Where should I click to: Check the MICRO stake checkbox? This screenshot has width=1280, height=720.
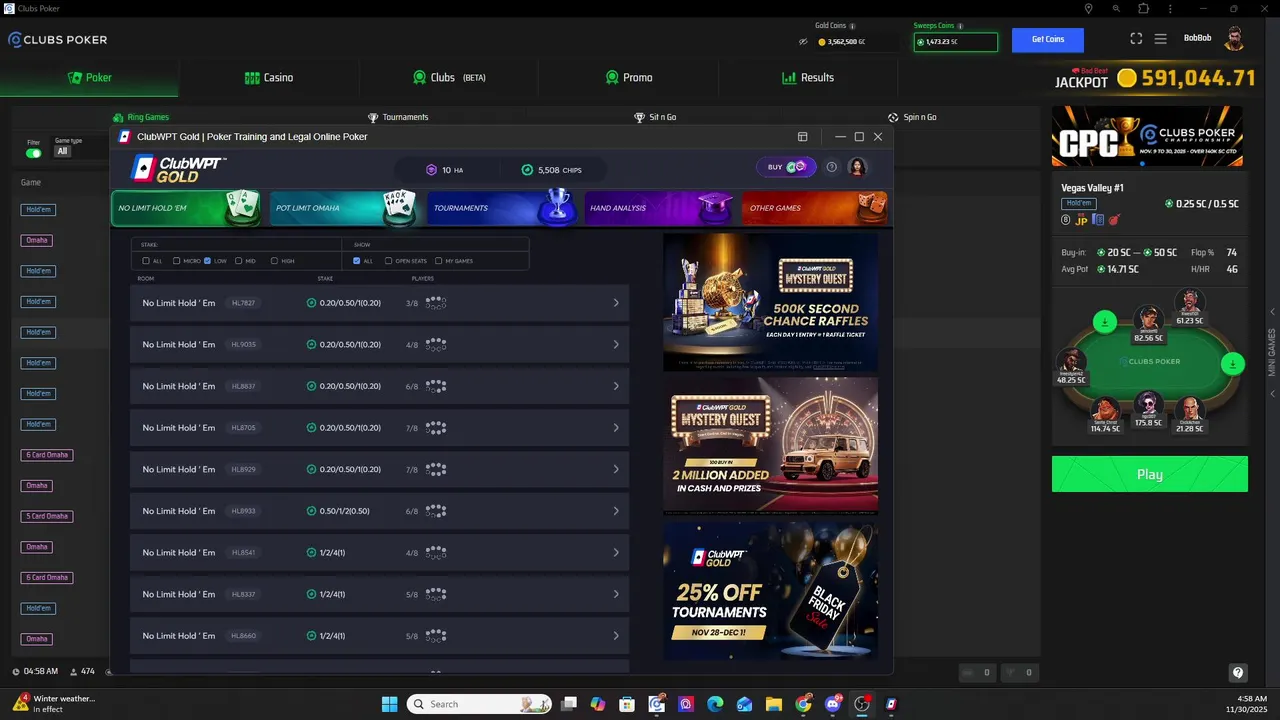click(177, 261)
